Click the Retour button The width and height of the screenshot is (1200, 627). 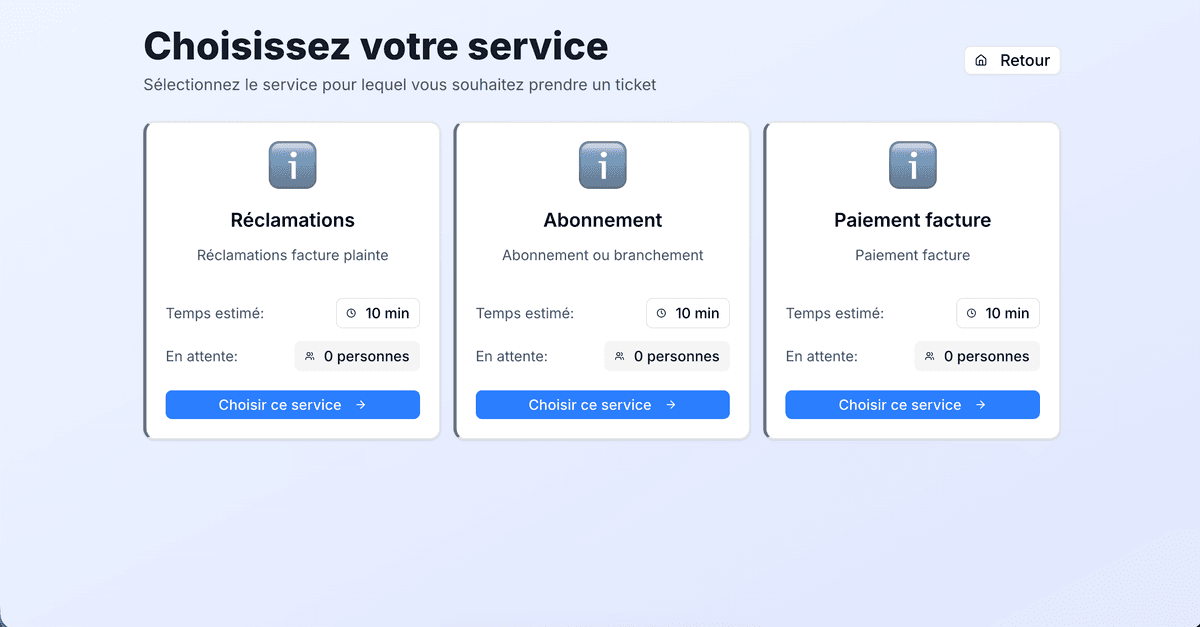pos(1011,60)
